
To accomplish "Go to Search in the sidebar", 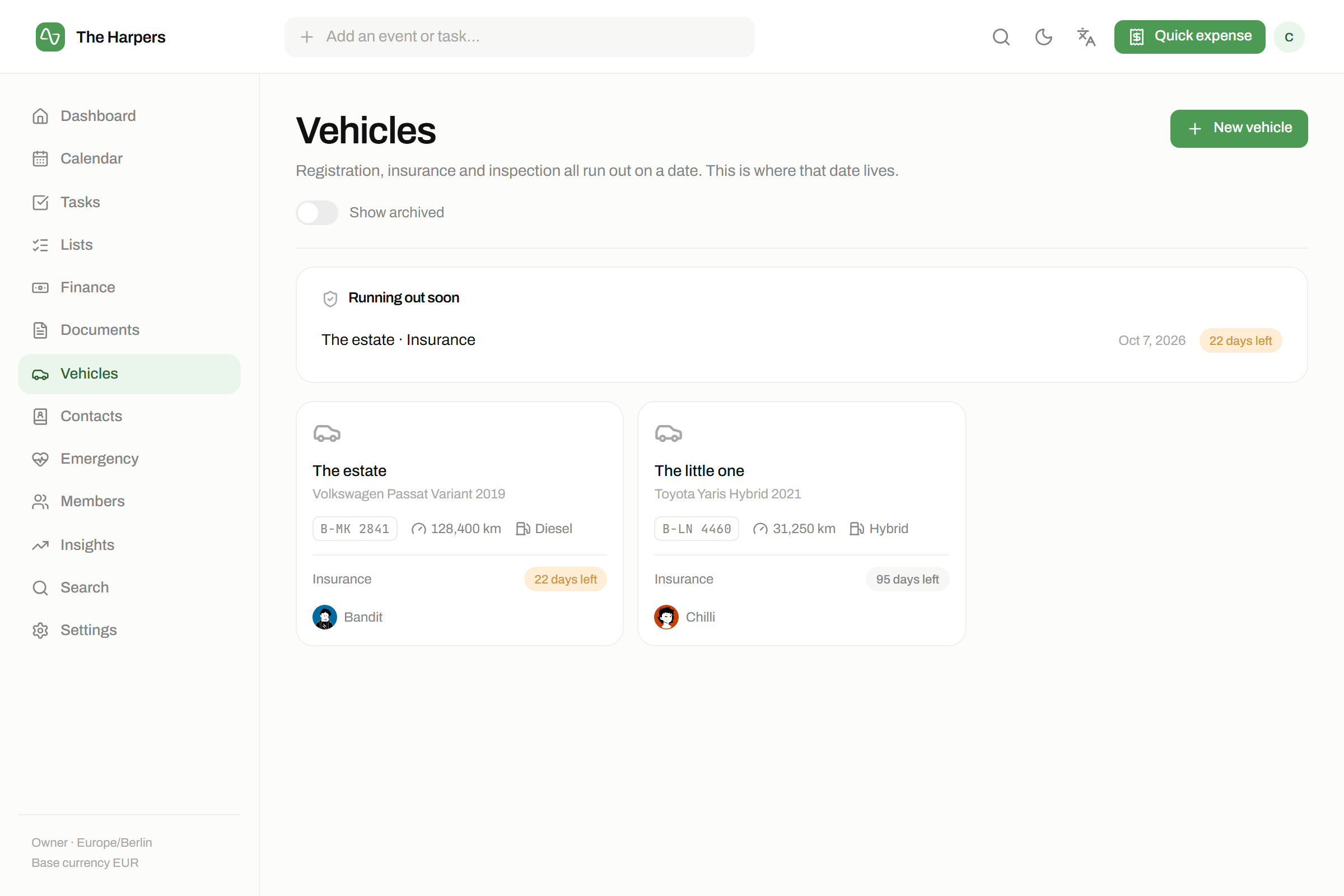I will (x=129, y=587).
